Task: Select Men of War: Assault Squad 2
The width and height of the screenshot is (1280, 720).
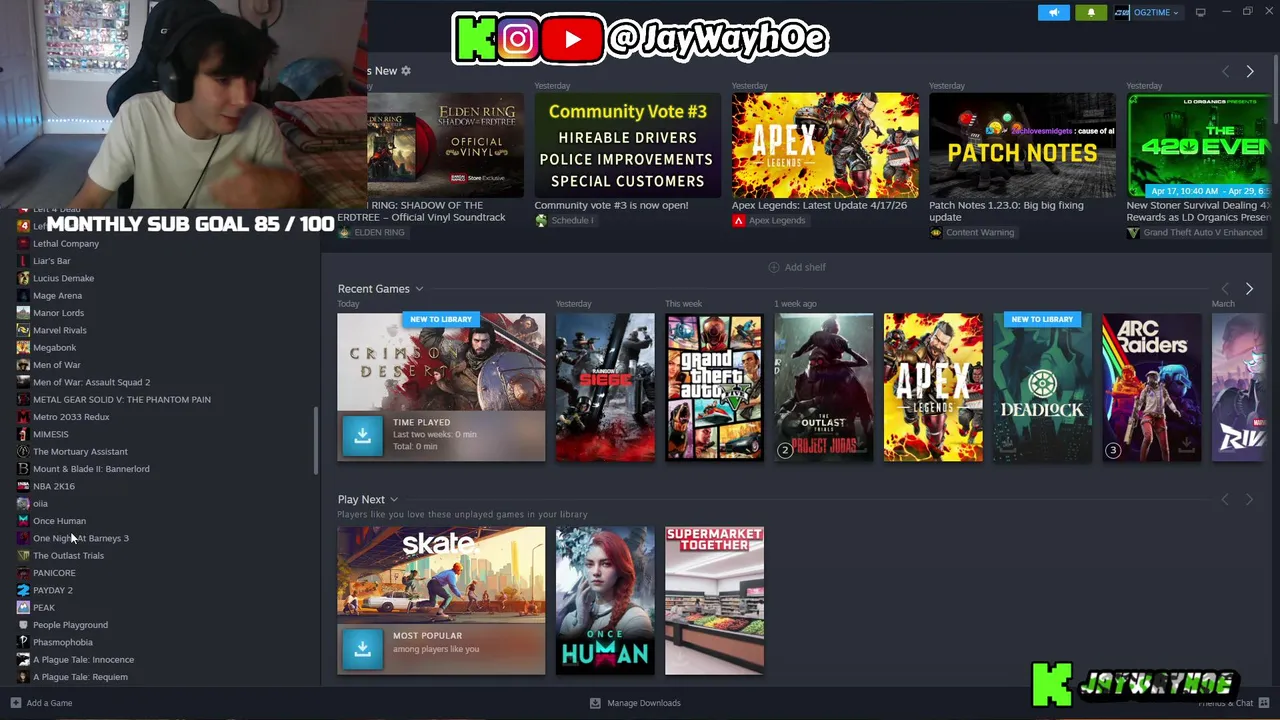Action: (x=91, y=382)
